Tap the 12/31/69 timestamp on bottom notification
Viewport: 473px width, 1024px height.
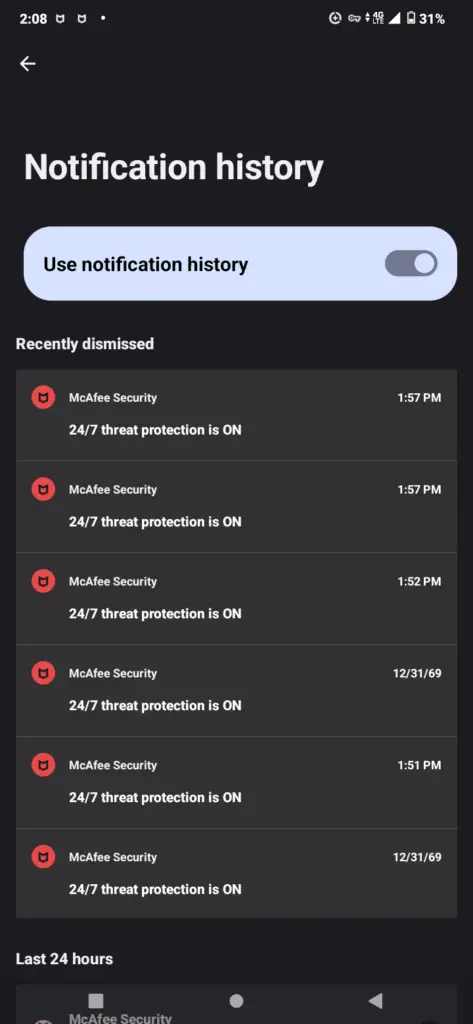tap(417, 857)
